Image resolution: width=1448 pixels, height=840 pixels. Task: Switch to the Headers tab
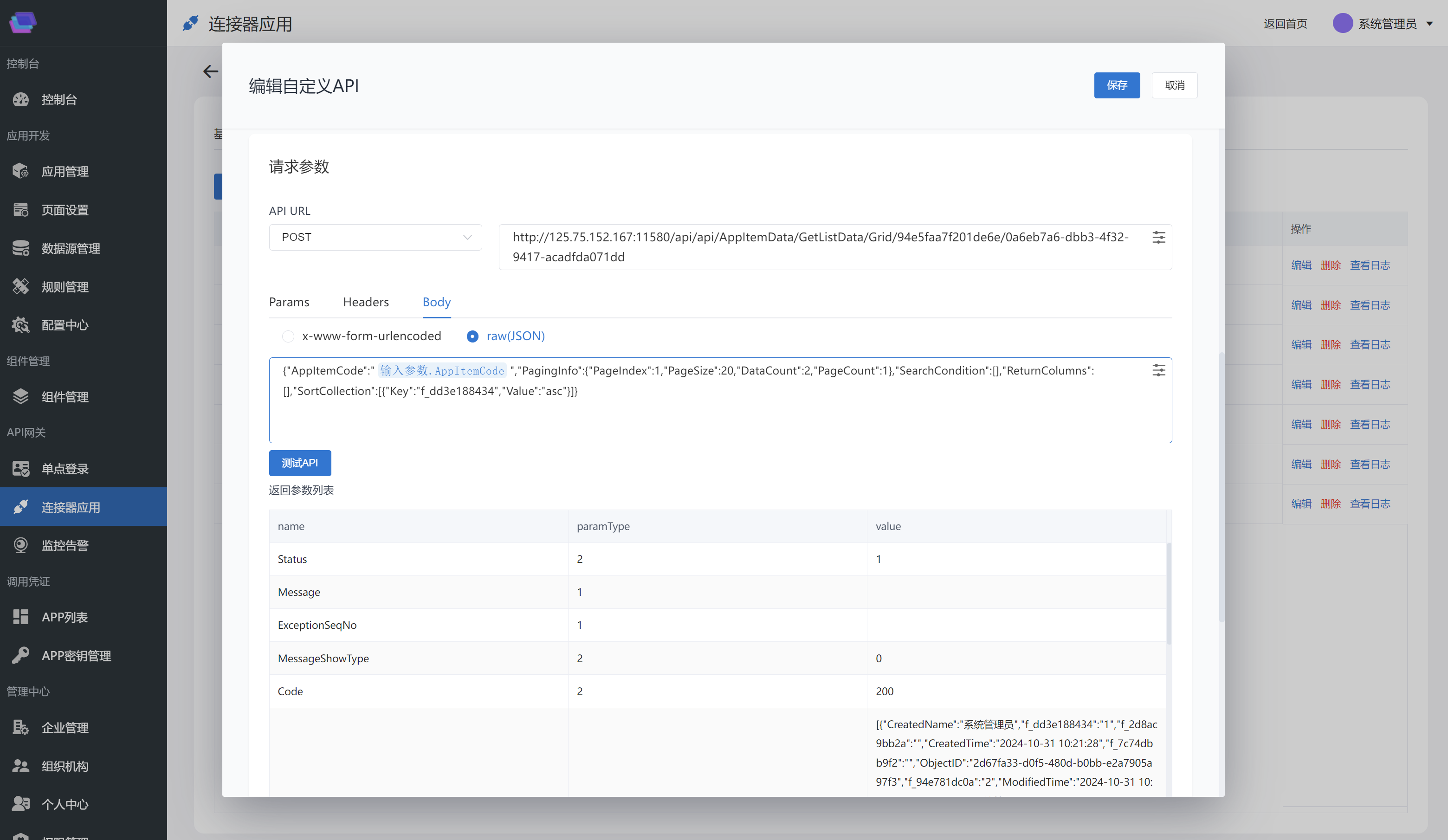tap(365, 302)
